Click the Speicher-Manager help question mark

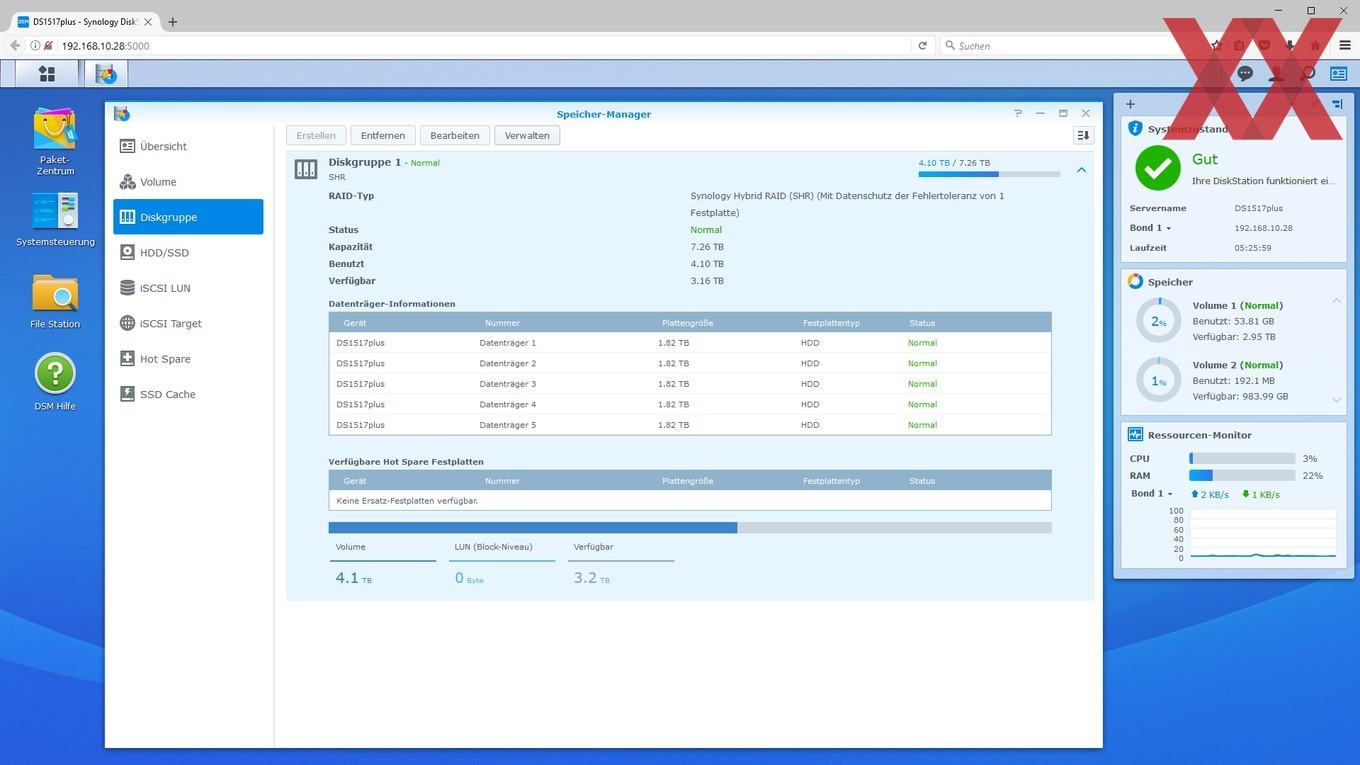(x=1018, y=114)
